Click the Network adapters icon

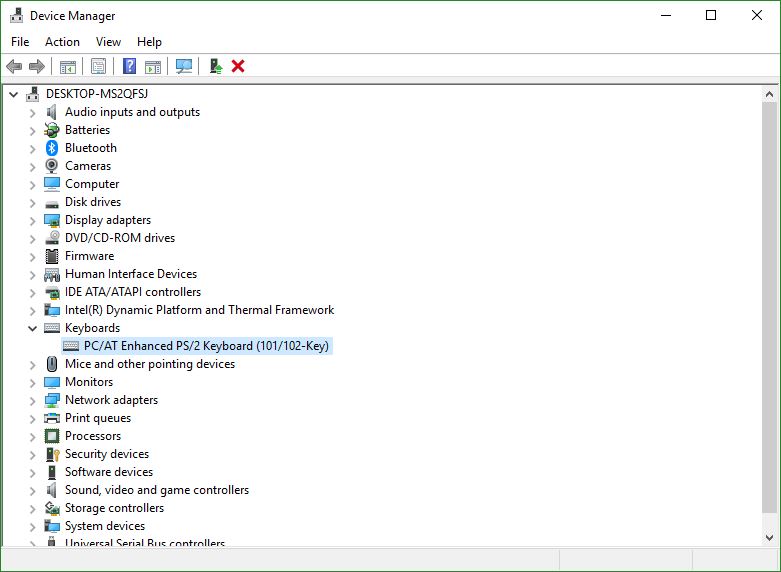[x=52, y=400]
